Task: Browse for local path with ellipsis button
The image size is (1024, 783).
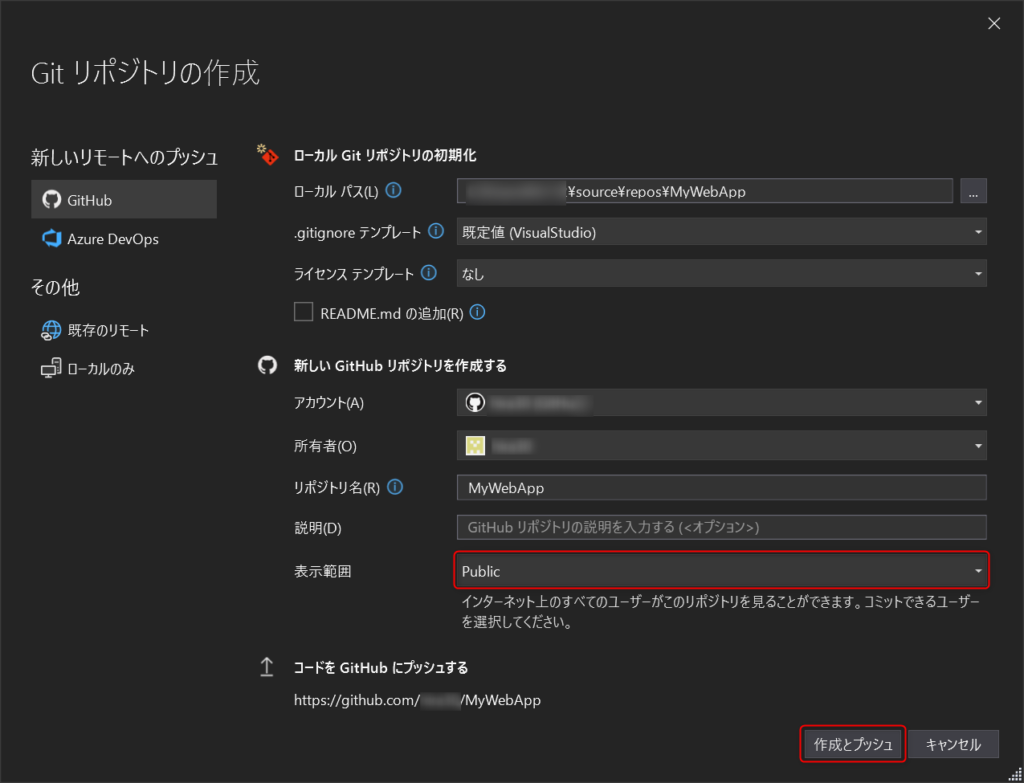Action: point(973,191)
